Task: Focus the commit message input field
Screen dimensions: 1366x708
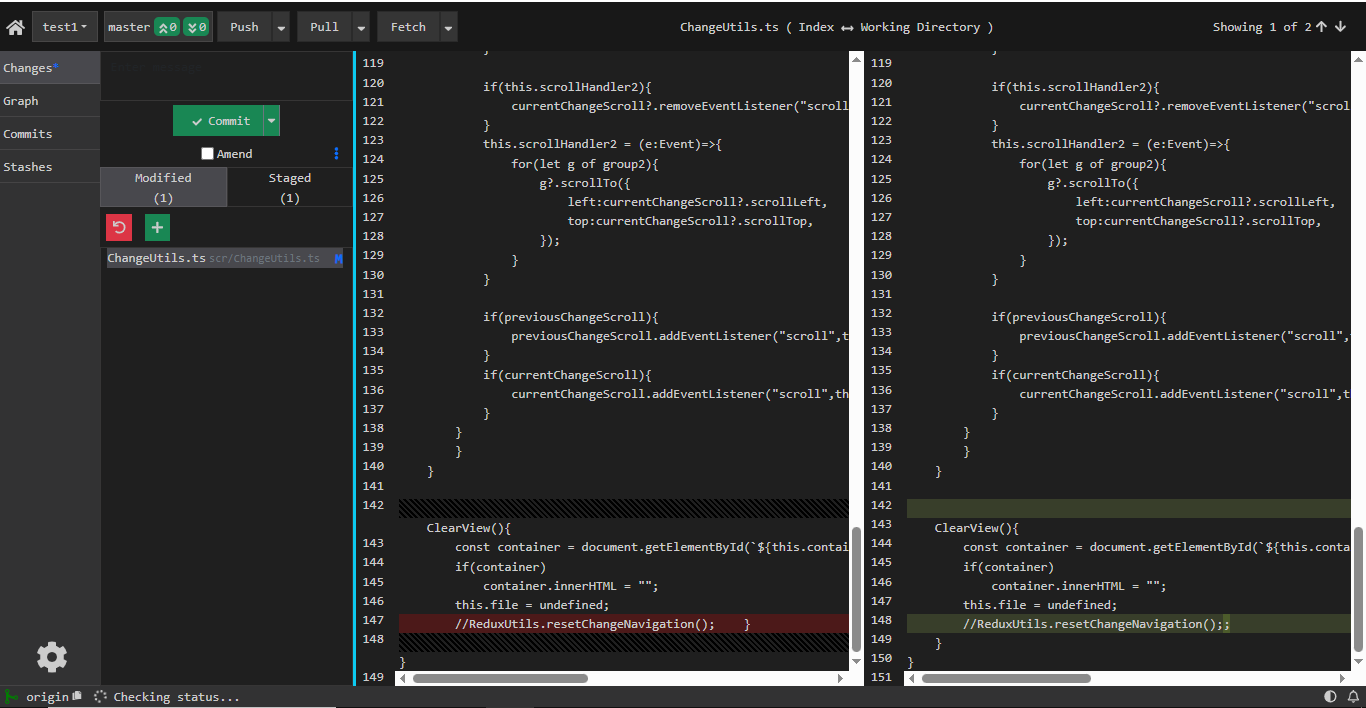Action: [x=226, y=76]
